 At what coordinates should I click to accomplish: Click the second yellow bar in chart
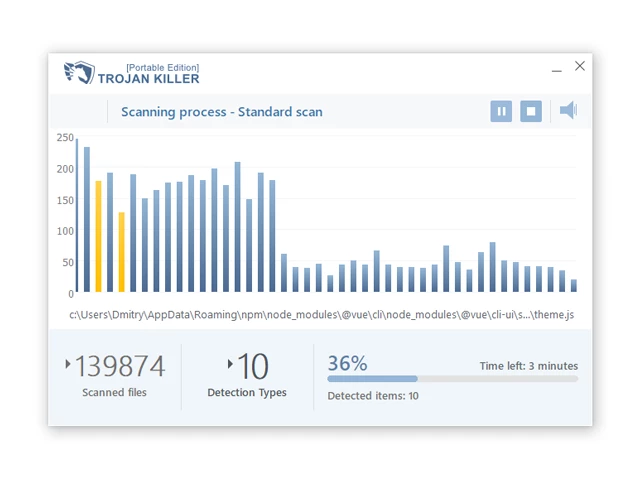(x=122, y=252)
